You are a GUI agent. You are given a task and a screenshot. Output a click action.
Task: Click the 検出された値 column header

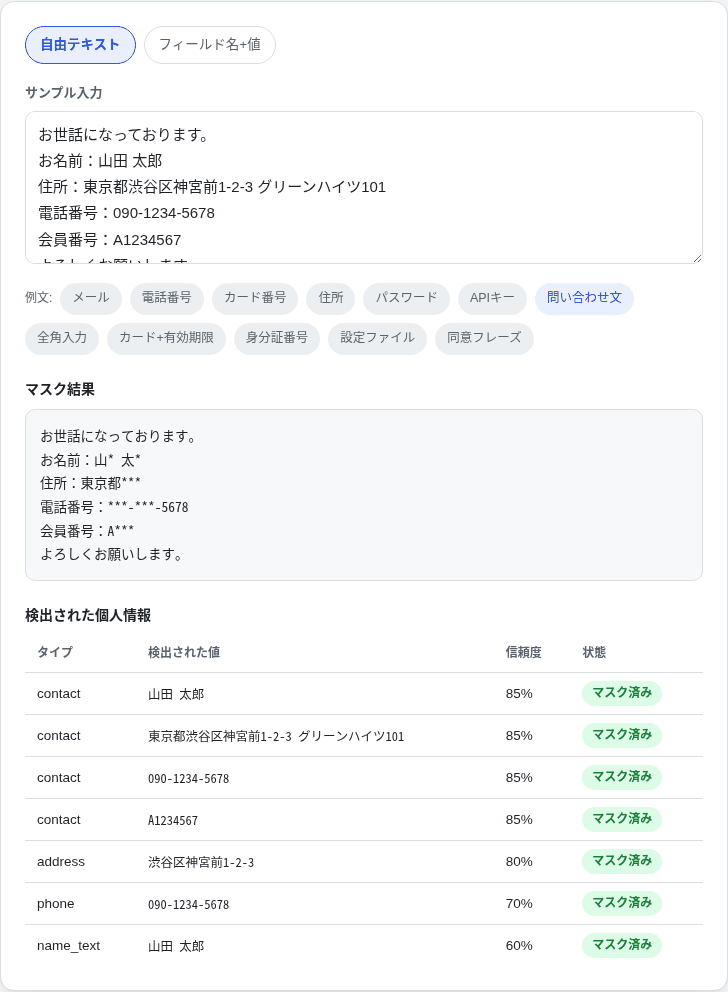pos(184,652)
